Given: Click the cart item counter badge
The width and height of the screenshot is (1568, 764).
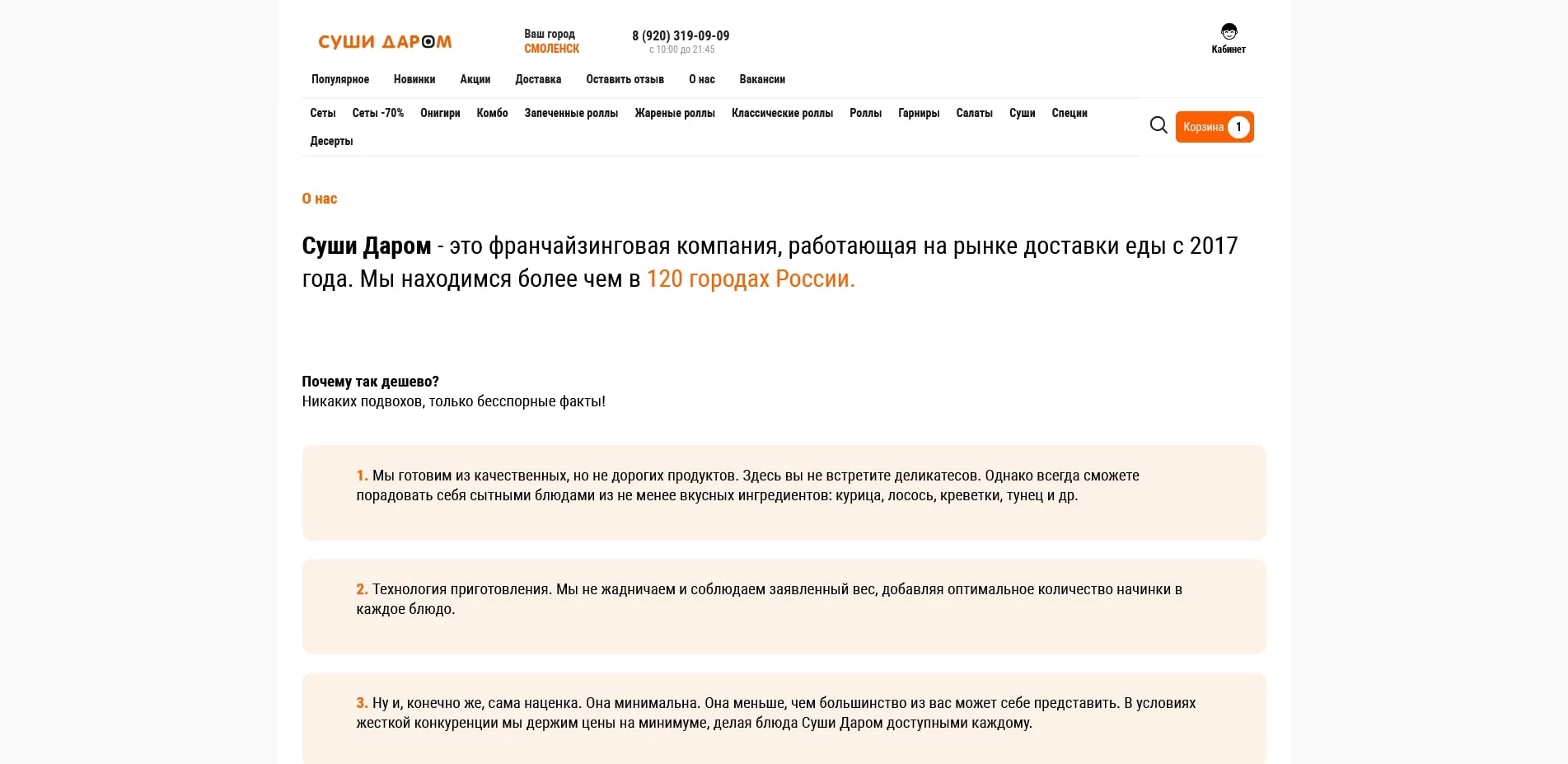Looking at the screenshot, I should click(1238, 127).
